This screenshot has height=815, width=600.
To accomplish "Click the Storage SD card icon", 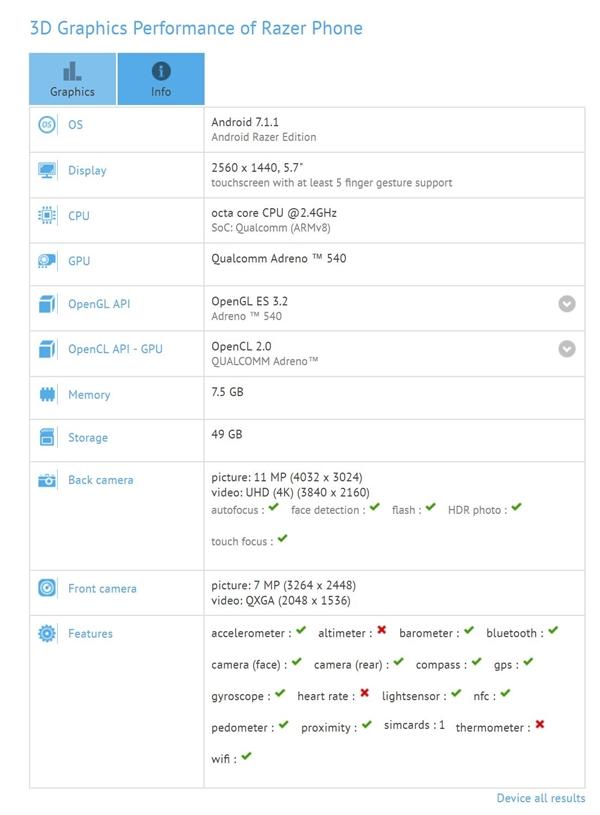I will [47, 438].
